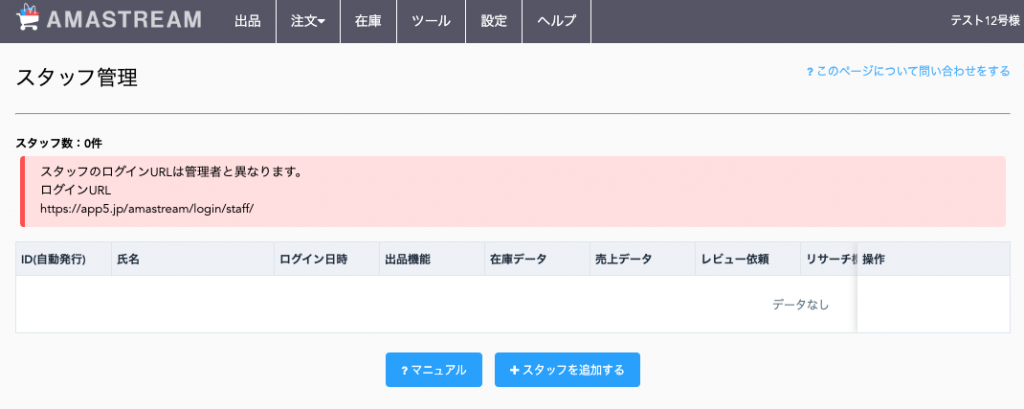Click the Amastream shopping cart logo icon
This screenshot has width=1024, height=409.
click(27, 19)
